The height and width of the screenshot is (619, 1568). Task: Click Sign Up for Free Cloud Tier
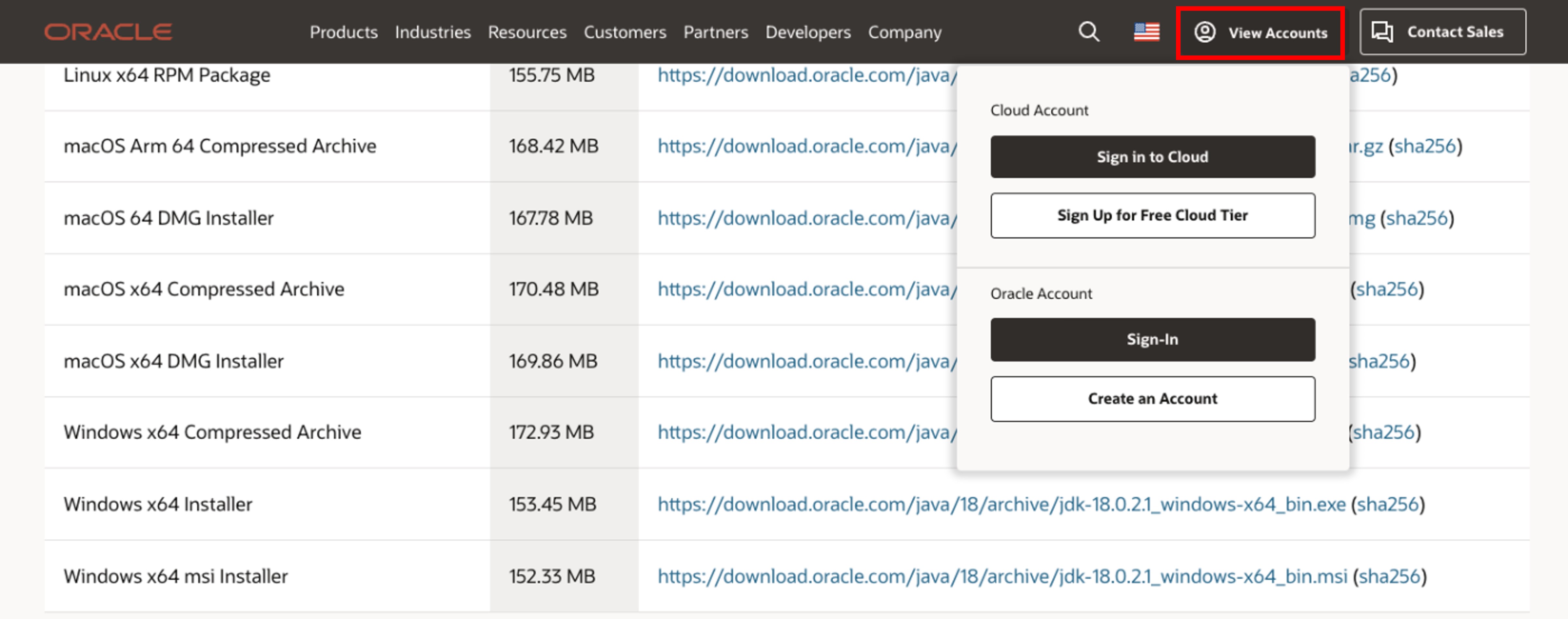(x=1152, y=216)
